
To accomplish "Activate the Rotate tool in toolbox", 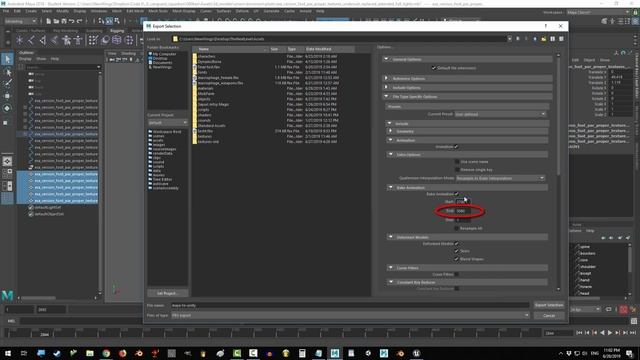I will (7, 108).
